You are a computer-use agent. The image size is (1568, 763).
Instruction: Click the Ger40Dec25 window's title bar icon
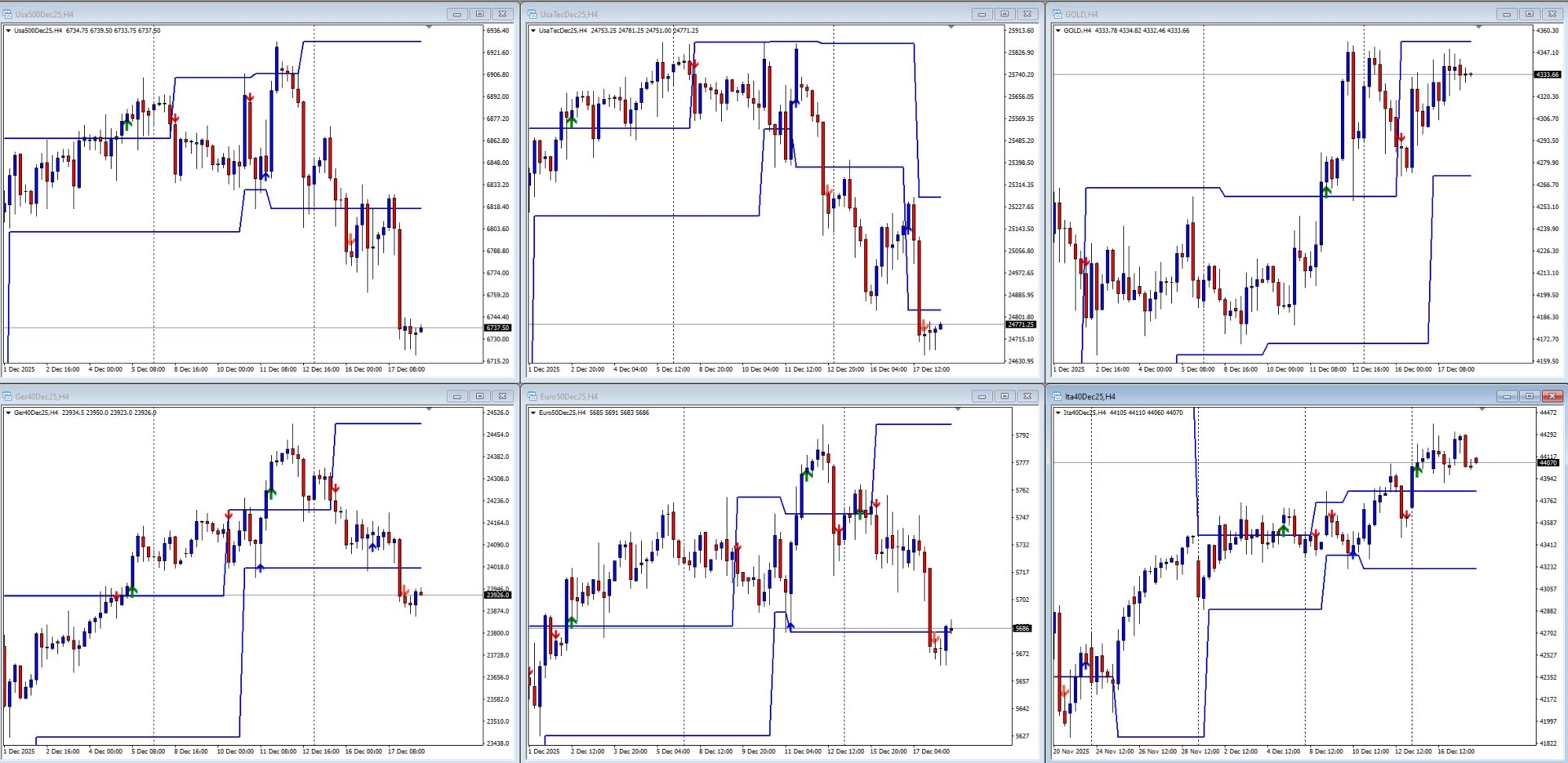[8, 396]
